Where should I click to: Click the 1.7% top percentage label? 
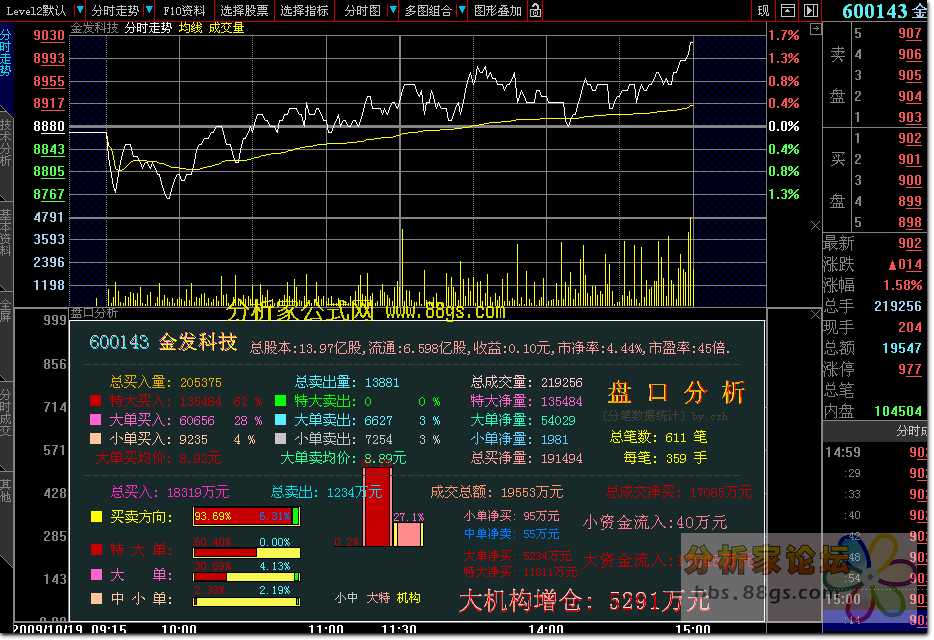click(784, 35)
